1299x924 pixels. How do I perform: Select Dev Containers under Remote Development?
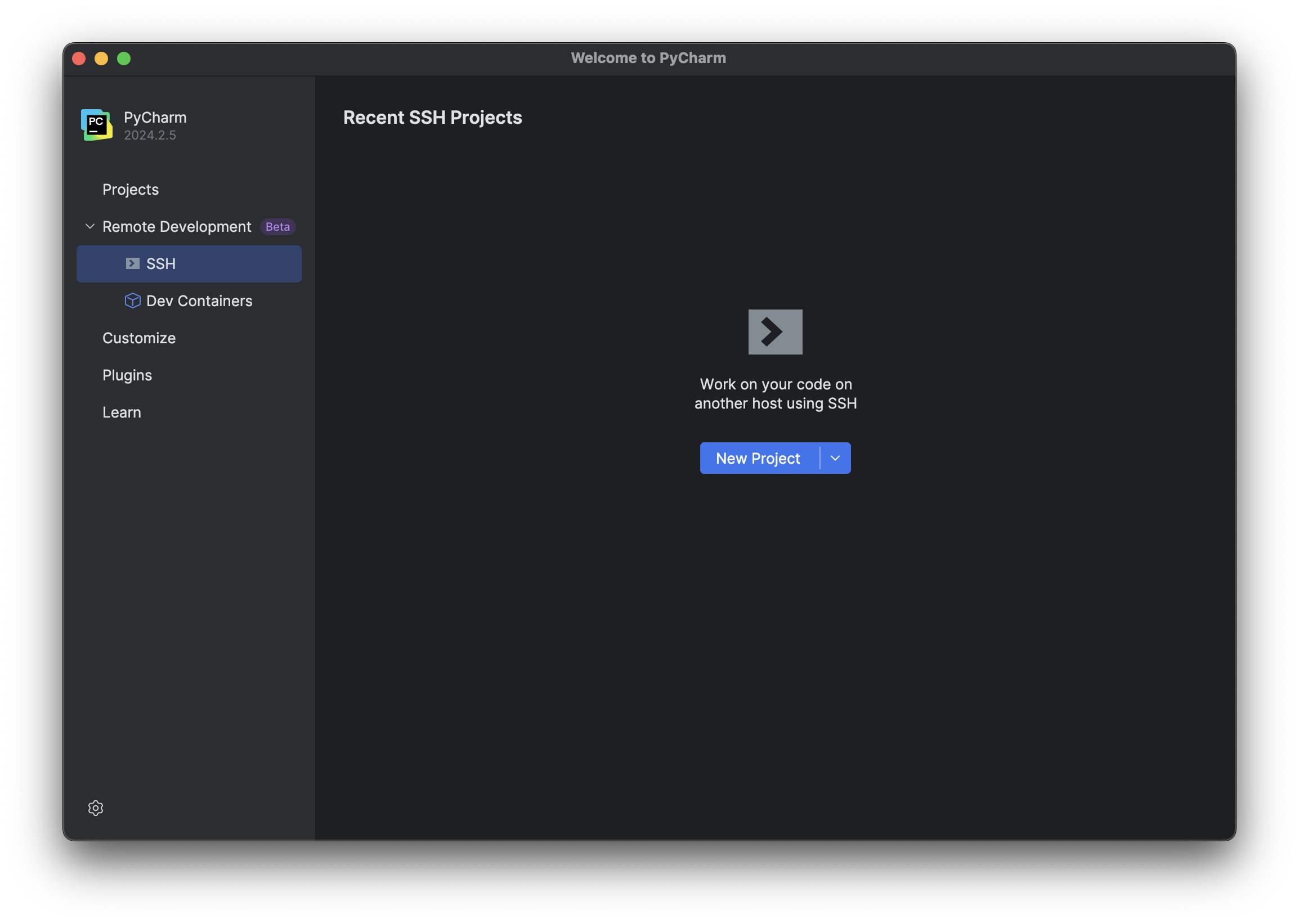[x=199, y=300]
